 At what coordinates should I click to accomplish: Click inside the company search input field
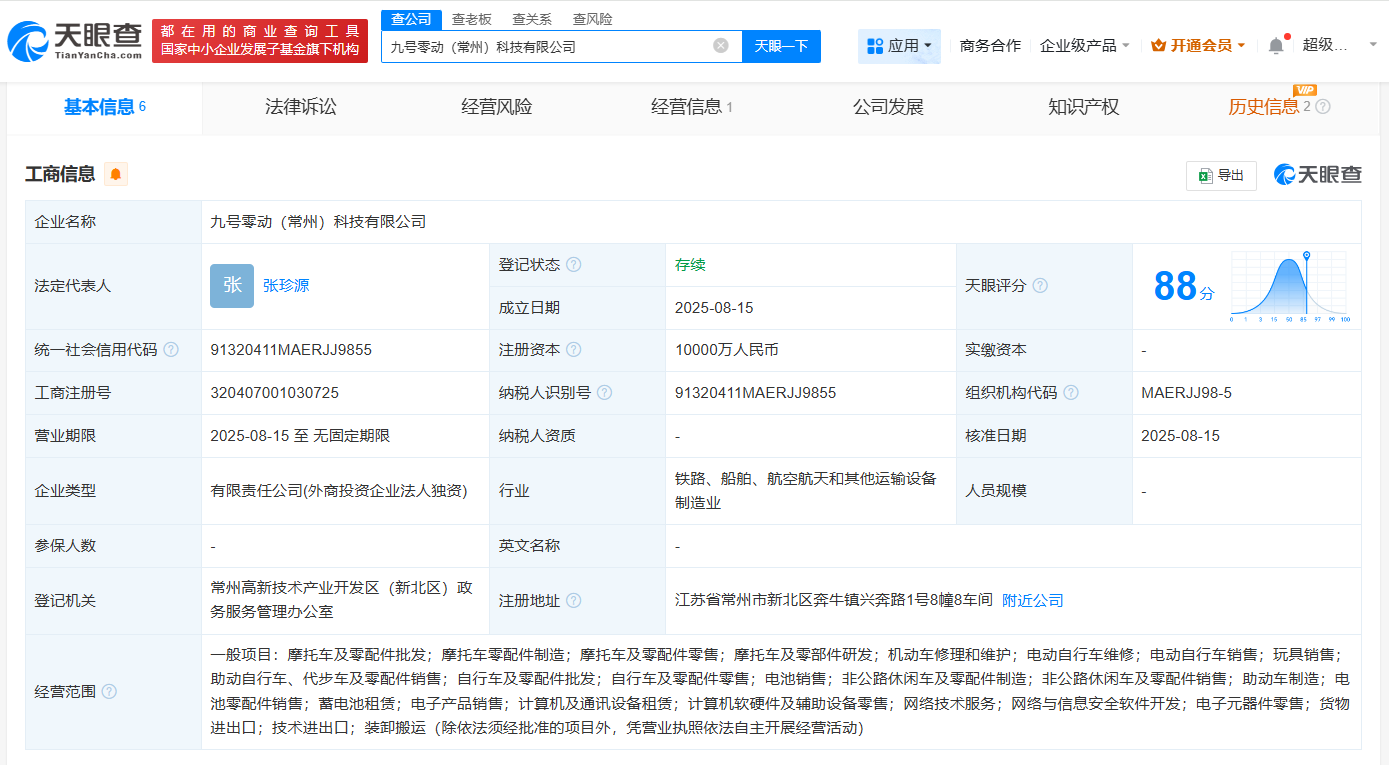550,46
